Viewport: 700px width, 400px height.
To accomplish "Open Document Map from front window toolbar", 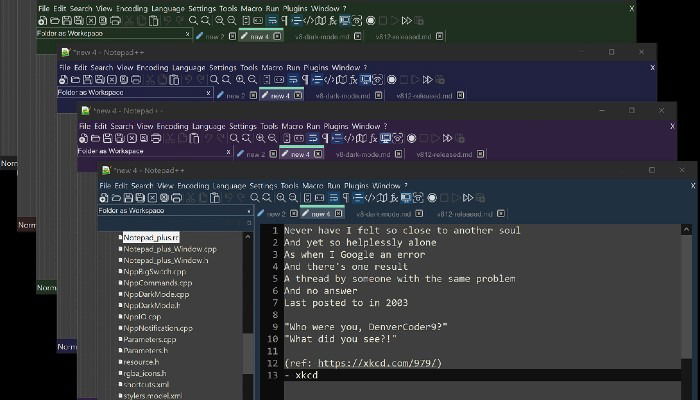I will coord(382,198).
